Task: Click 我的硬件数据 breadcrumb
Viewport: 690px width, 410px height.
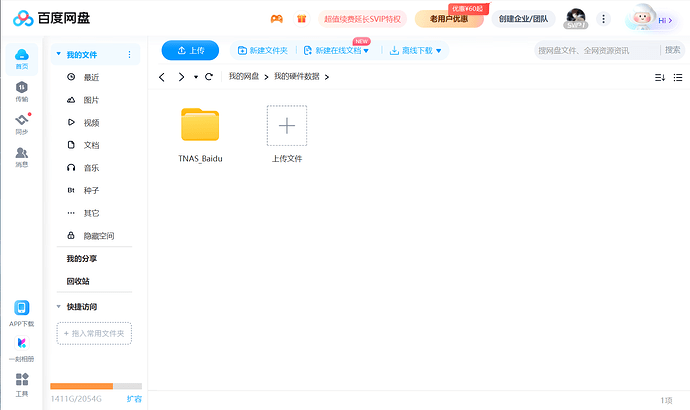Action: 297,77
